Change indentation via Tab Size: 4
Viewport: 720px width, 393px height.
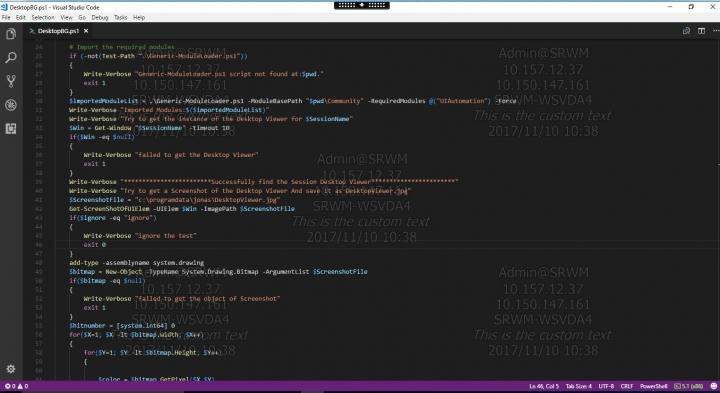[579, 386]
